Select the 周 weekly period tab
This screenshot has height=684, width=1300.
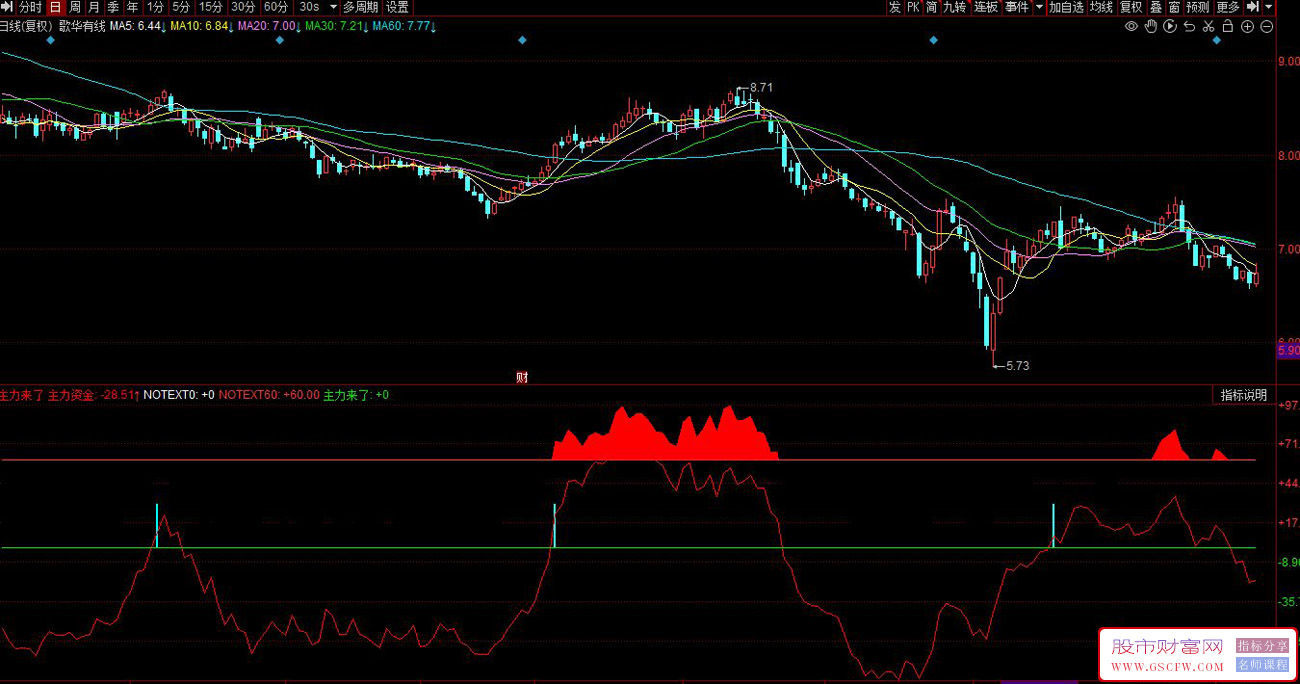tap(75, 7)
